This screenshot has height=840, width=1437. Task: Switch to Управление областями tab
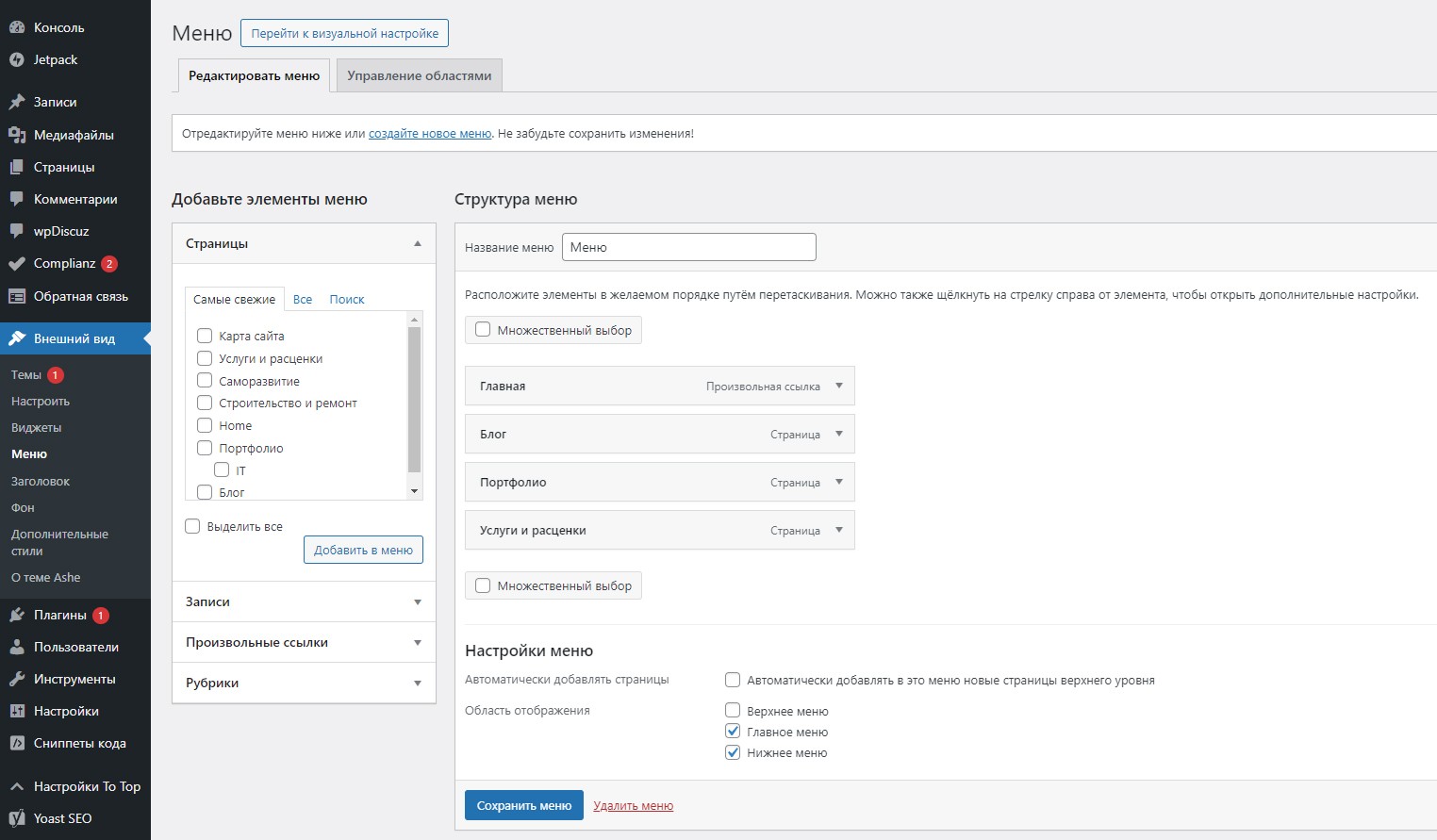tap(419, 75)
